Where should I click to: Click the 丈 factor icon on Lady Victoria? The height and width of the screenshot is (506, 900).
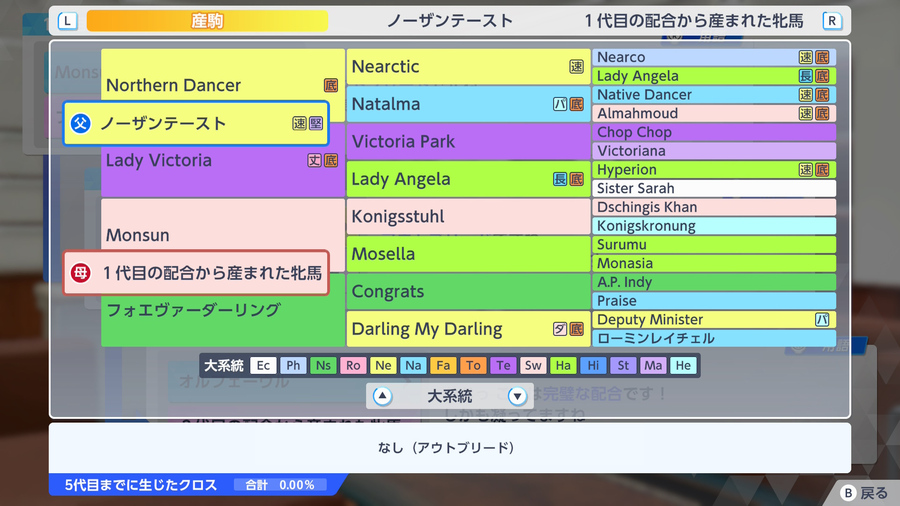(315, 161)
